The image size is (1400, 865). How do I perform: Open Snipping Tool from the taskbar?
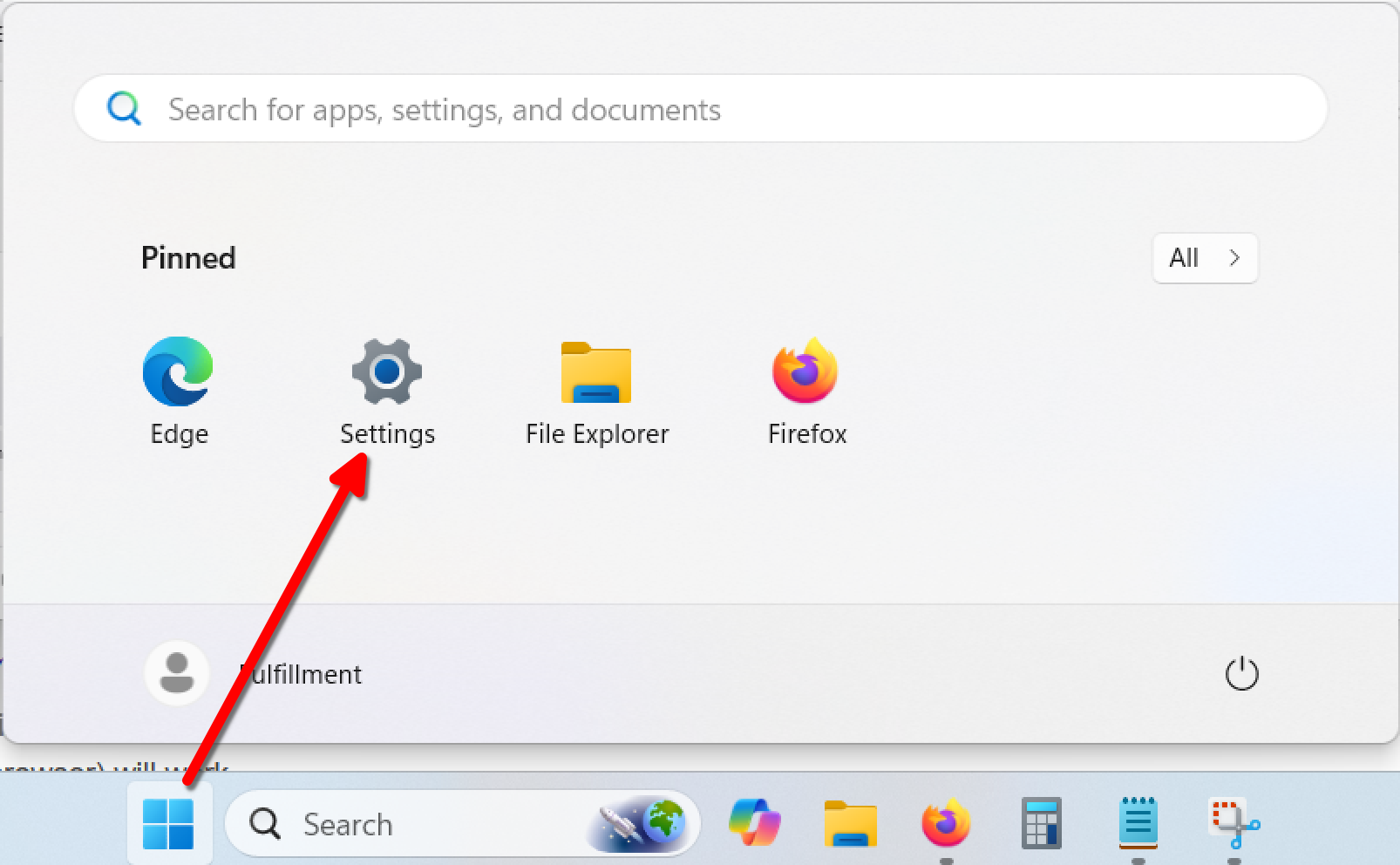1233,824
